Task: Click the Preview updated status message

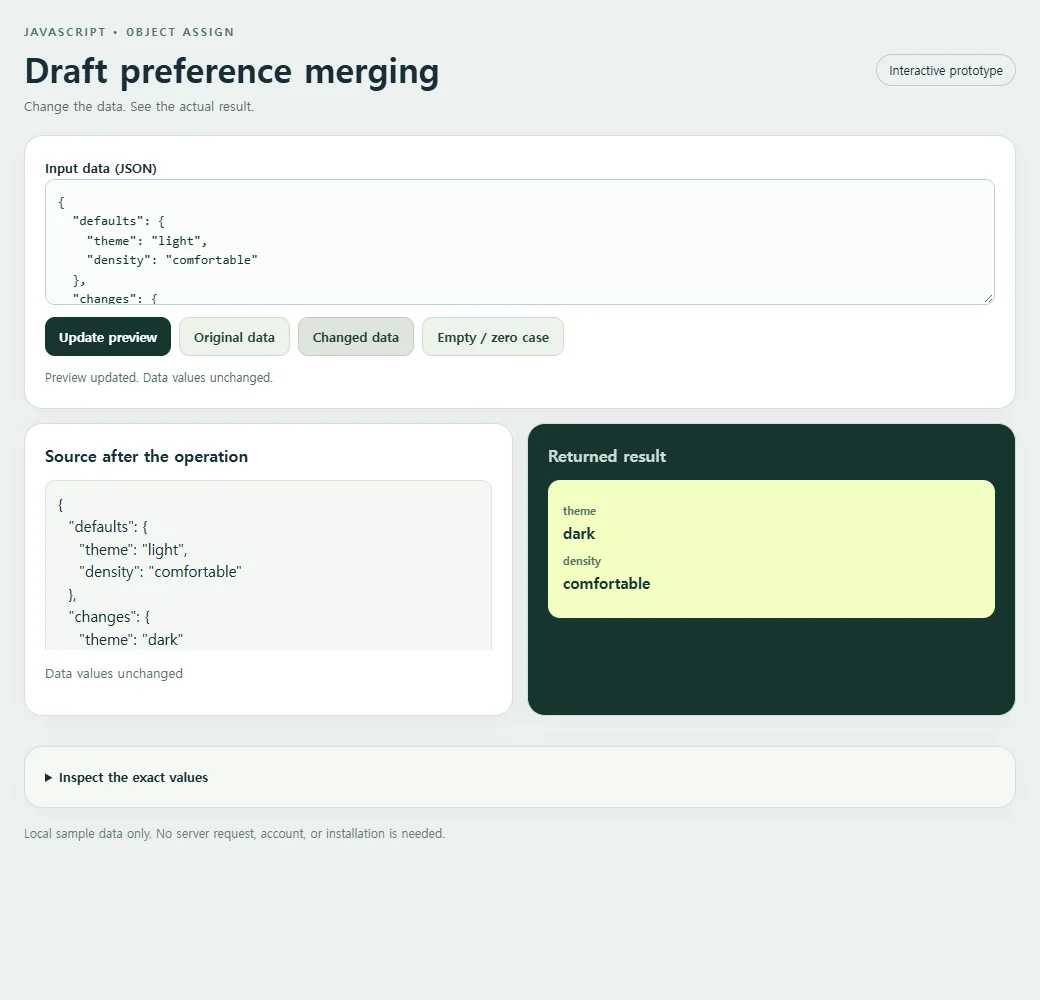Action: pos(159,377)
